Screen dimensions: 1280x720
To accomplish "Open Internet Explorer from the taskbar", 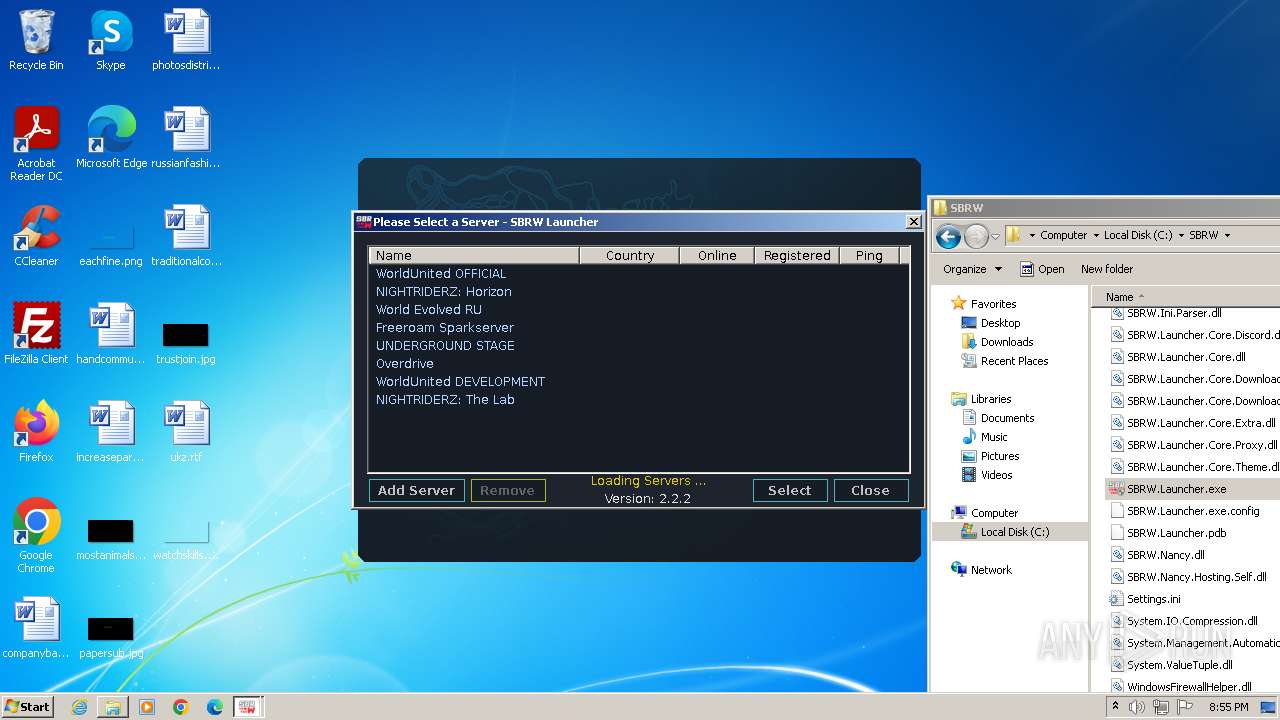I will pos(79,707).
